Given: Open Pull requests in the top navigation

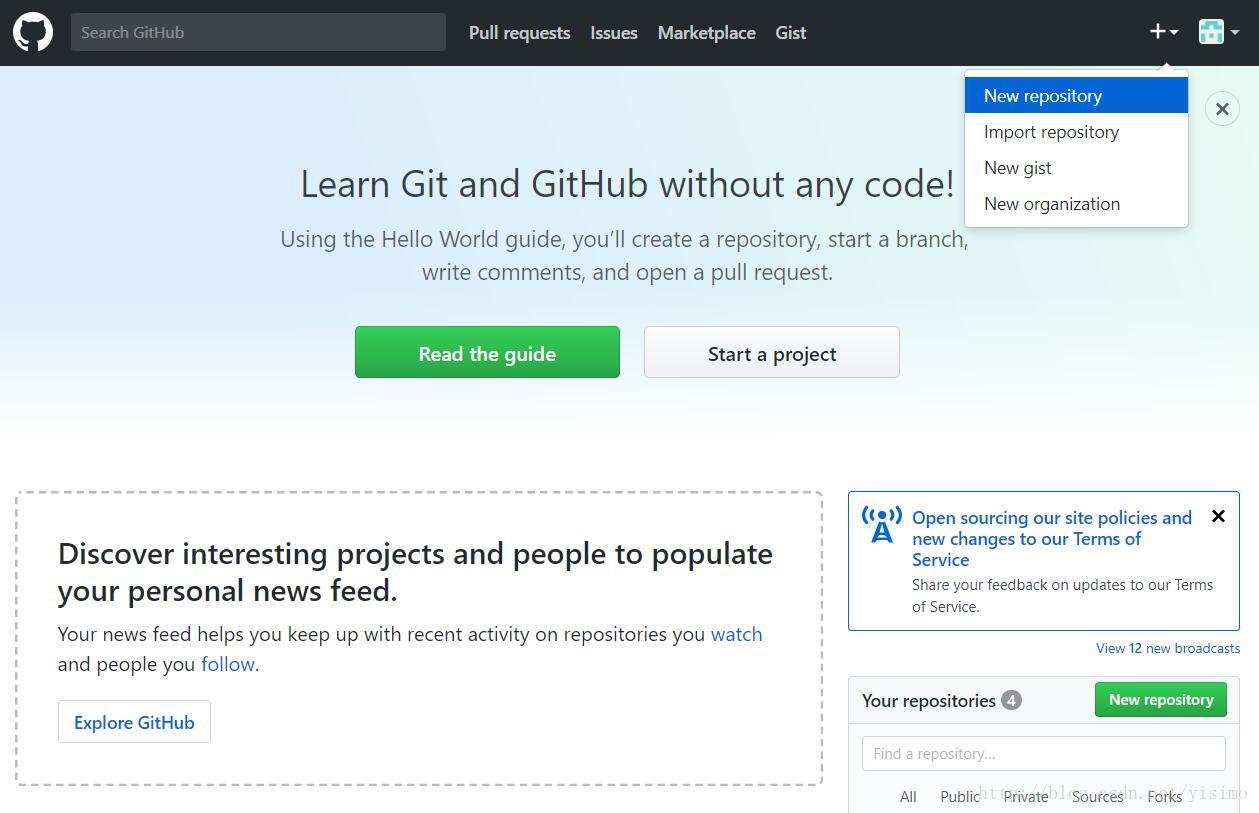Looking at the screenshot, I should (x=519, y=33).
